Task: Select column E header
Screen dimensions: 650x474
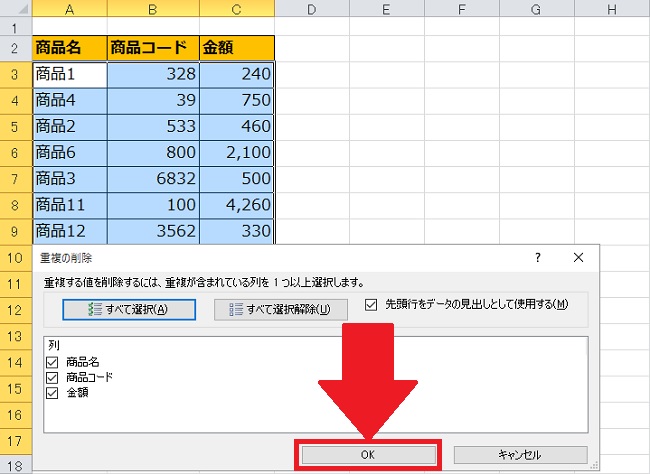Action: tap(387, 8)
